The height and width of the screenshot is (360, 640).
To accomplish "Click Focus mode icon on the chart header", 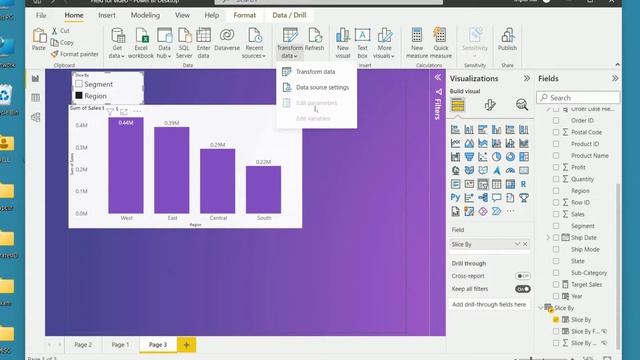I will coord(124,111).
